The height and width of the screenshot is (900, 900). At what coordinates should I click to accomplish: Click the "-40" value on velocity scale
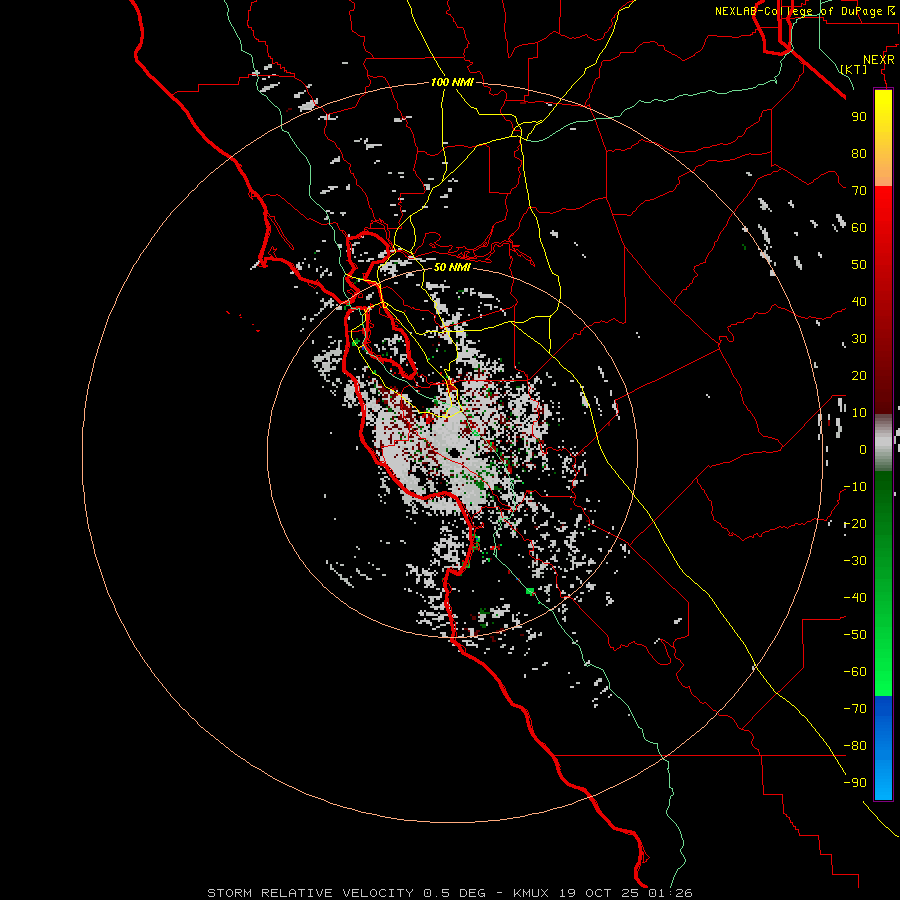point(855,598)
